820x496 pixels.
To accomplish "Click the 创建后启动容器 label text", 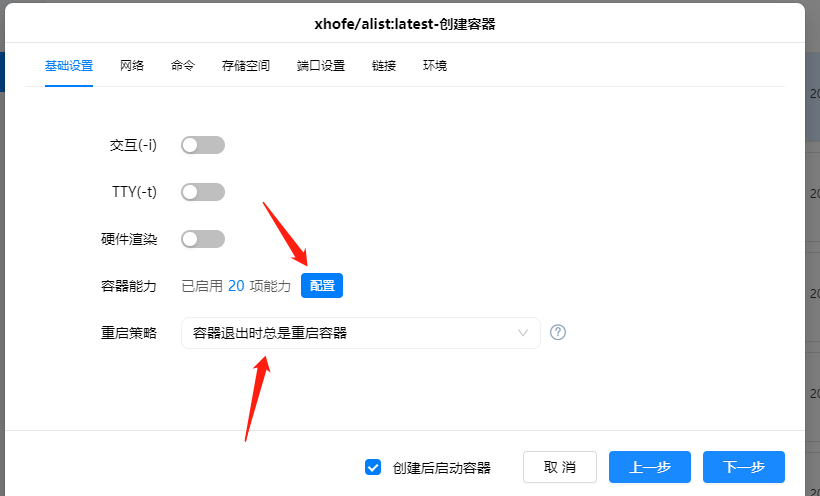I will tap(442, 468).
